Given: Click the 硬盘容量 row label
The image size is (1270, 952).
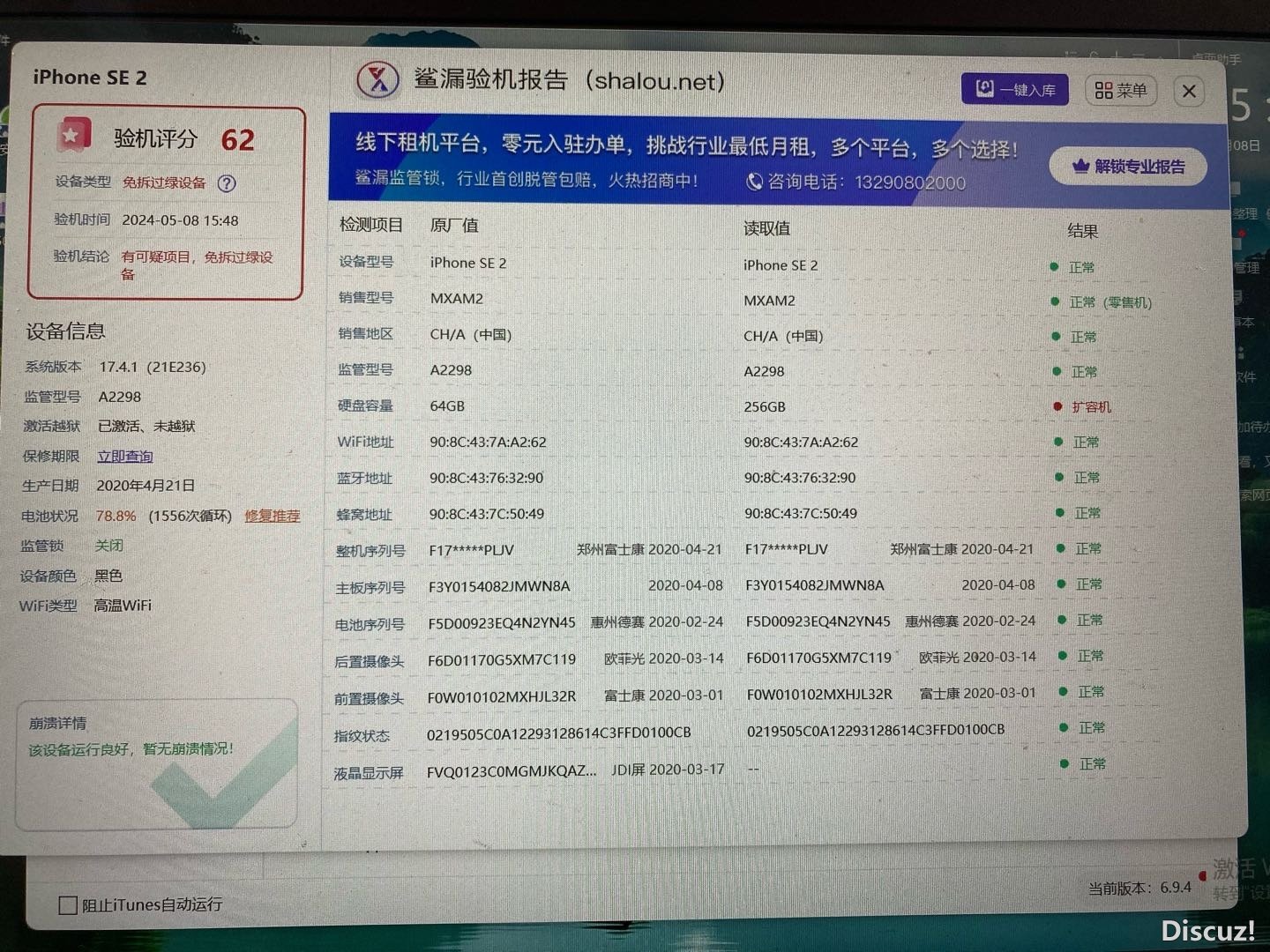Looking at the screenshot, I should point(365,406).
